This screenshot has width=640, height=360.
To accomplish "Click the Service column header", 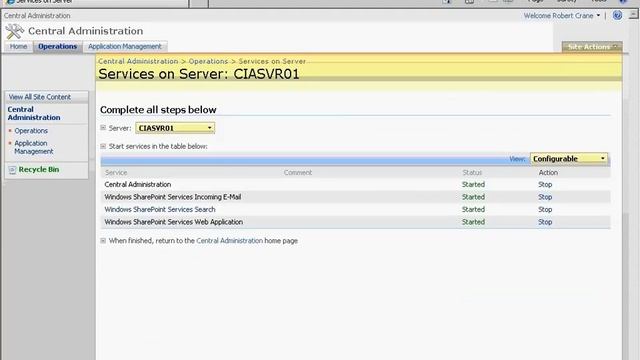I will tap(116, 173).
